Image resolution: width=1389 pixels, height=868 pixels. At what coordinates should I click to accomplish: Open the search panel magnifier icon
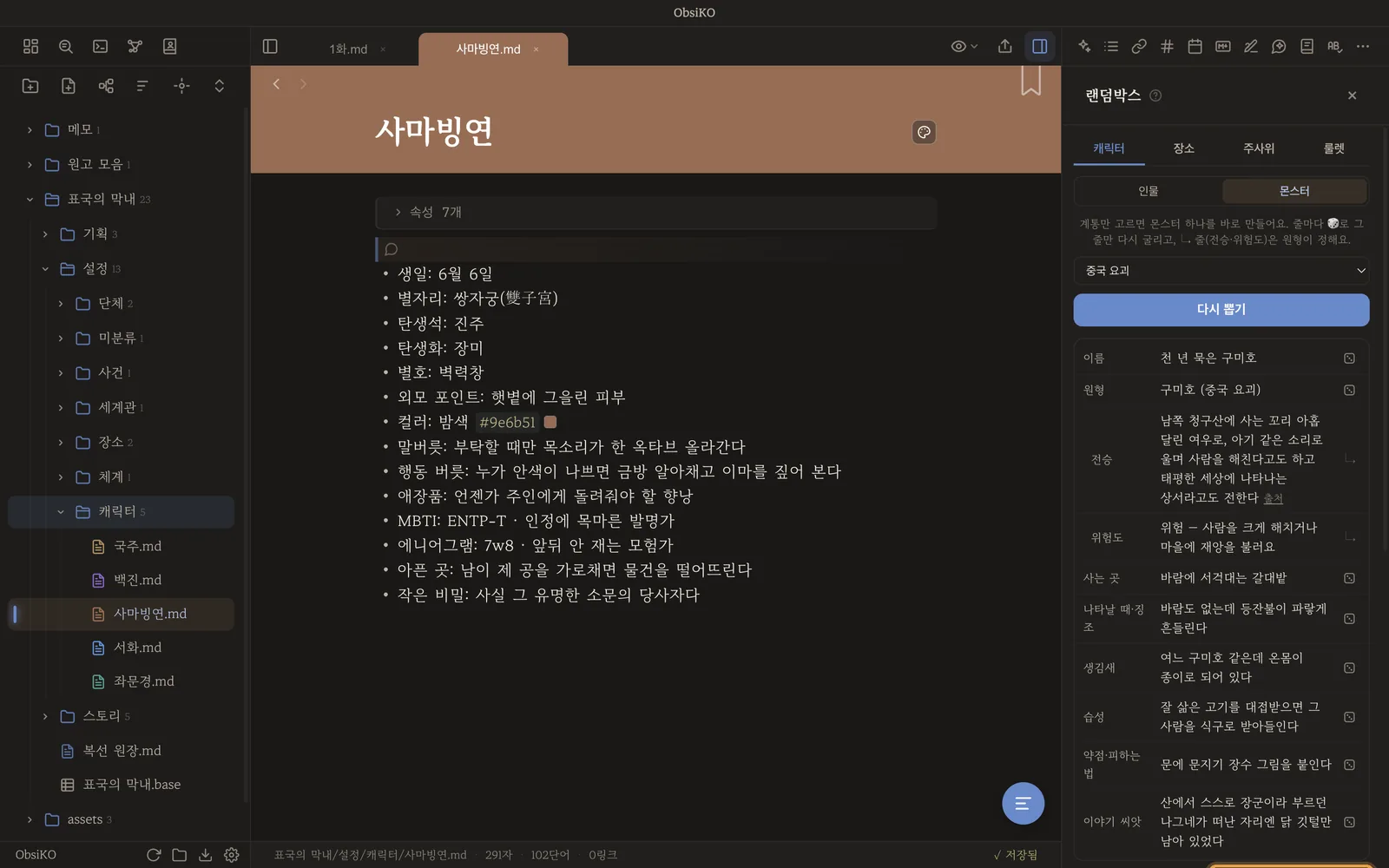[66, 47]
